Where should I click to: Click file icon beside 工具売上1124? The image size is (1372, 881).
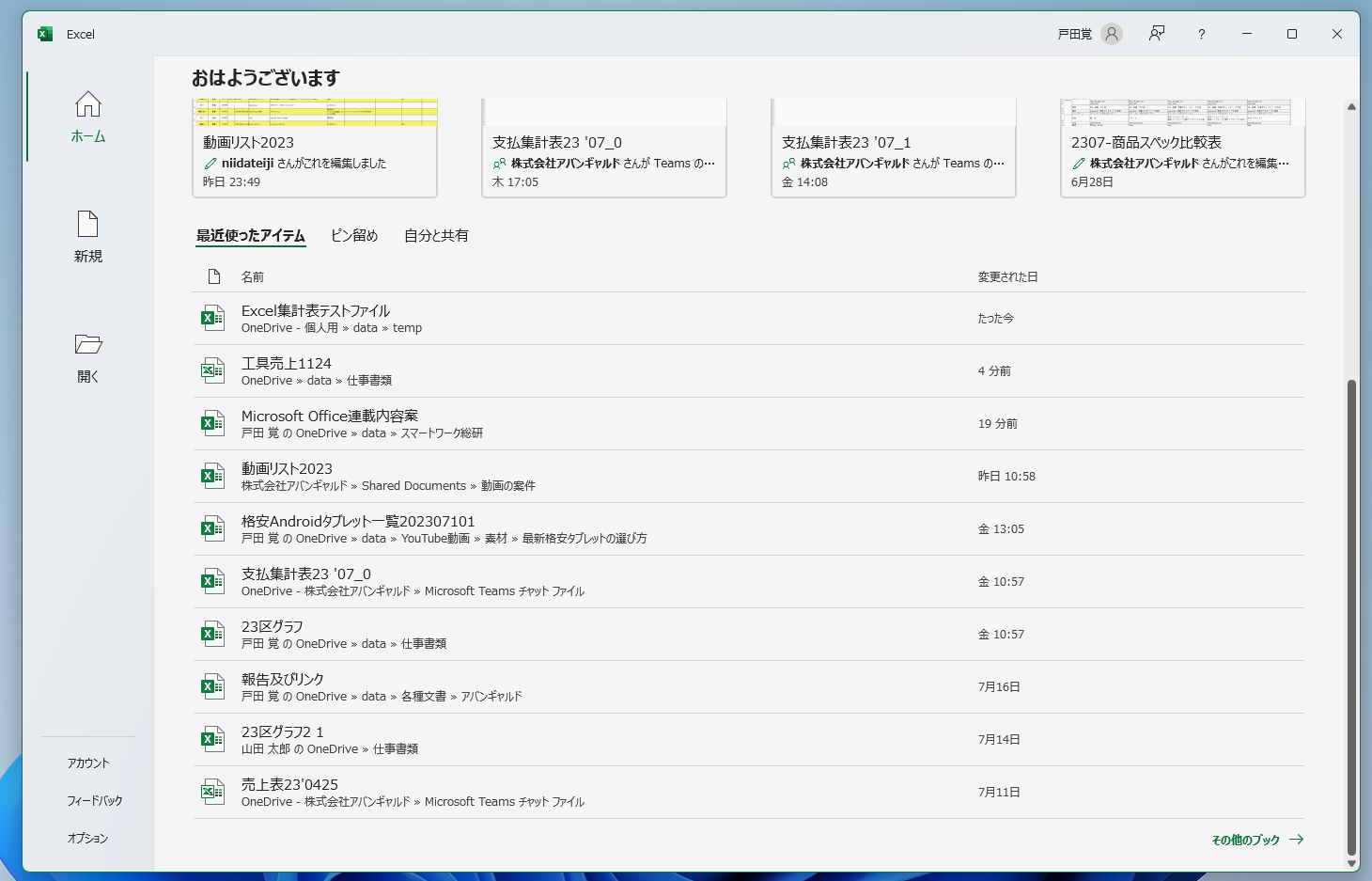pyautogui.click(x=213, y=370)
